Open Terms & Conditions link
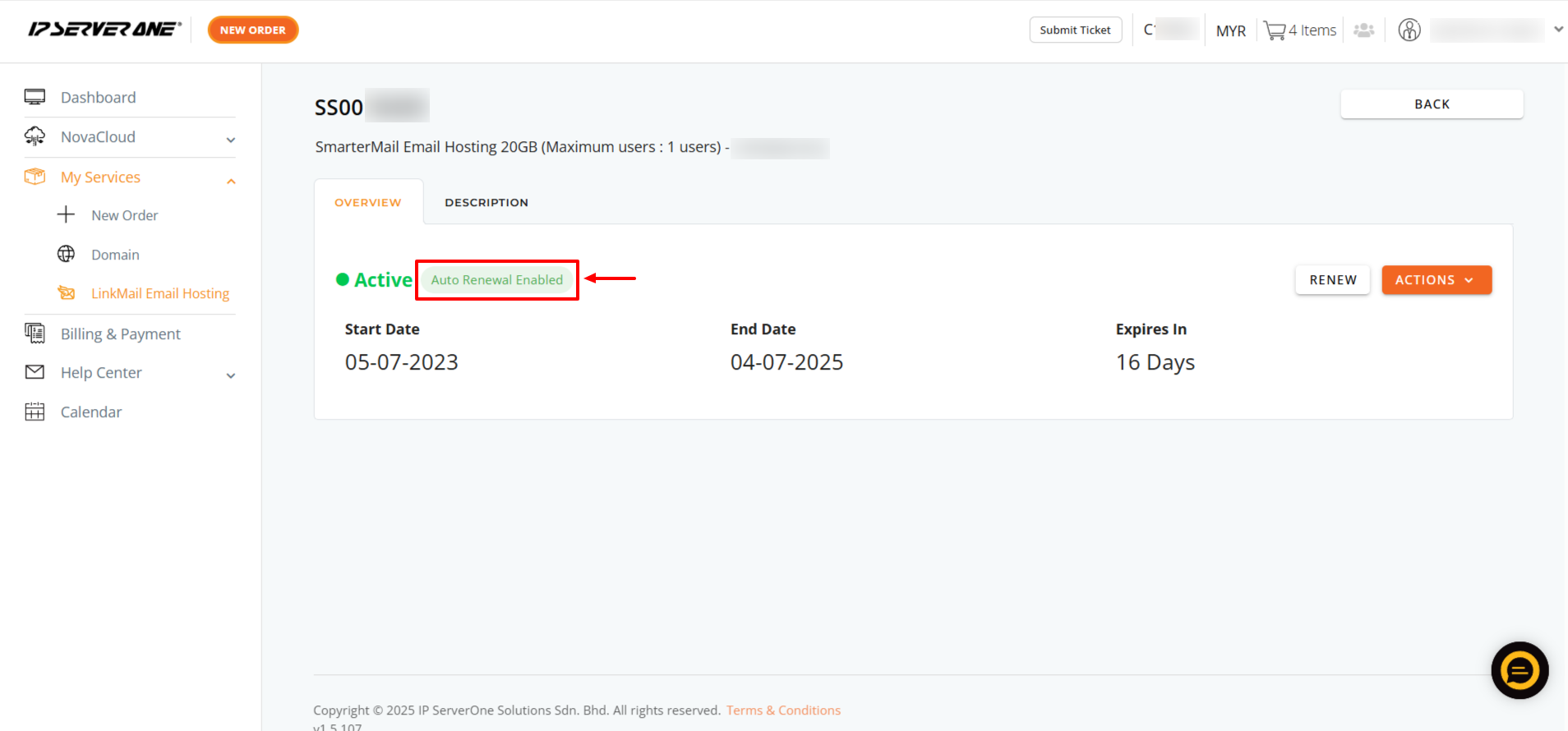Screen dimensions: 1568x731 [x=783, y=710]
